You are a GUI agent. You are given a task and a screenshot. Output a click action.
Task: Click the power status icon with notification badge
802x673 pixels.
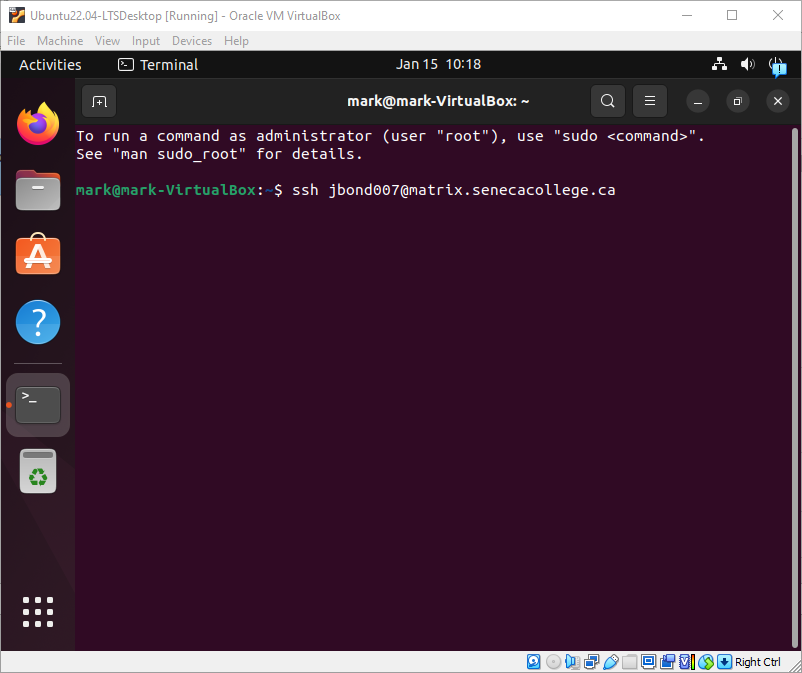click(778, 64)
